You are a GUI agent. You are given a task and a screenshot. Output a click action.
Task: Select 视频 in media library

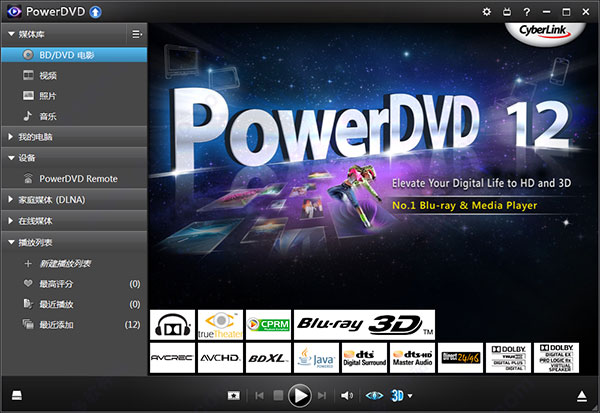click(48, 75)
